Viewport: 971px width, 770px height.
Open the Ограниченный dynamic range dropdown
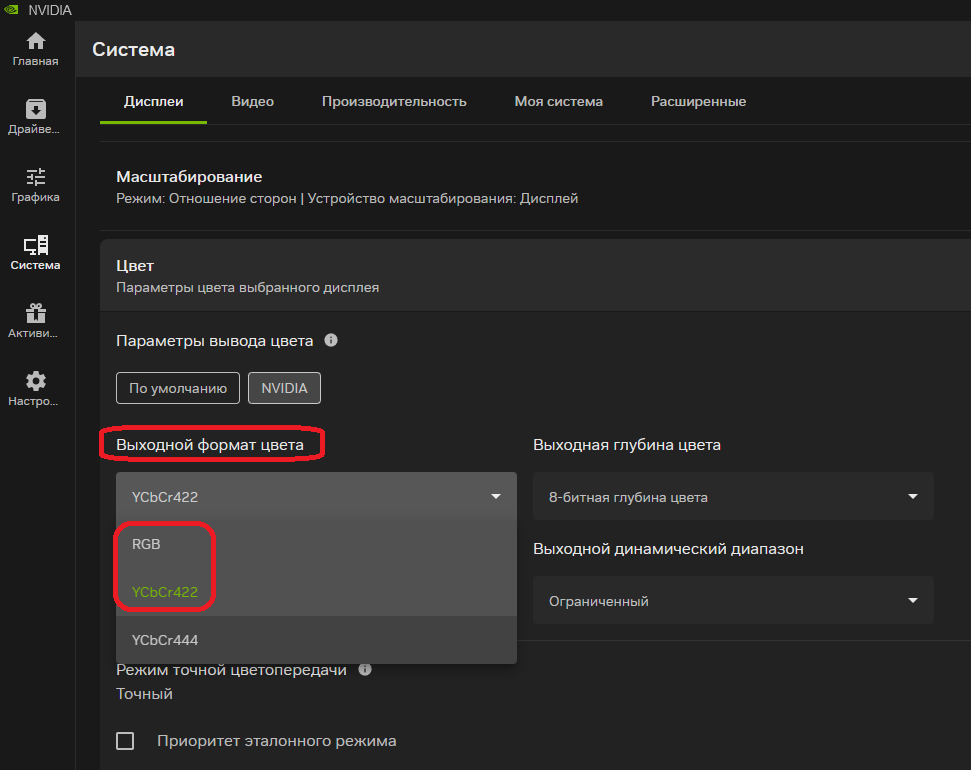(733, 600)
